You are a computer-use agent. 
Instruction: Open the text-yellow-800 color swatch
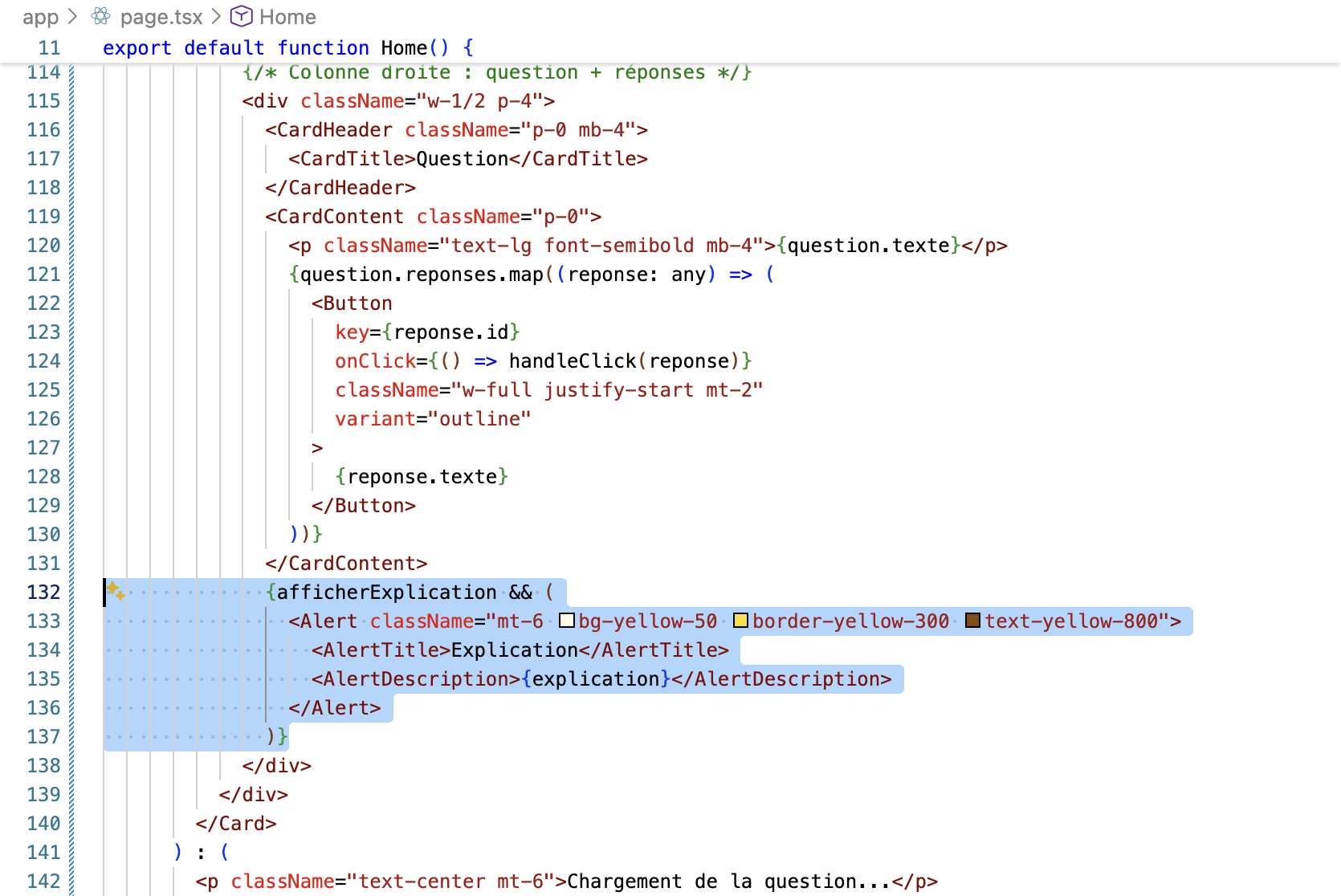point(972,621)
